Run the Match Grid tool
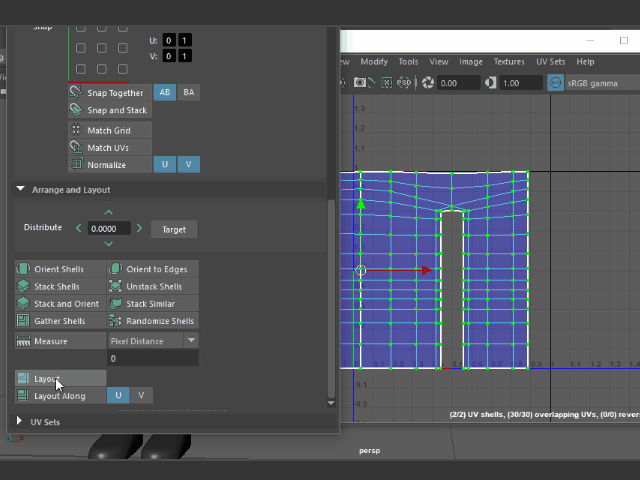The width and height of the screenshot is (640, 480). tap(108, 130)
